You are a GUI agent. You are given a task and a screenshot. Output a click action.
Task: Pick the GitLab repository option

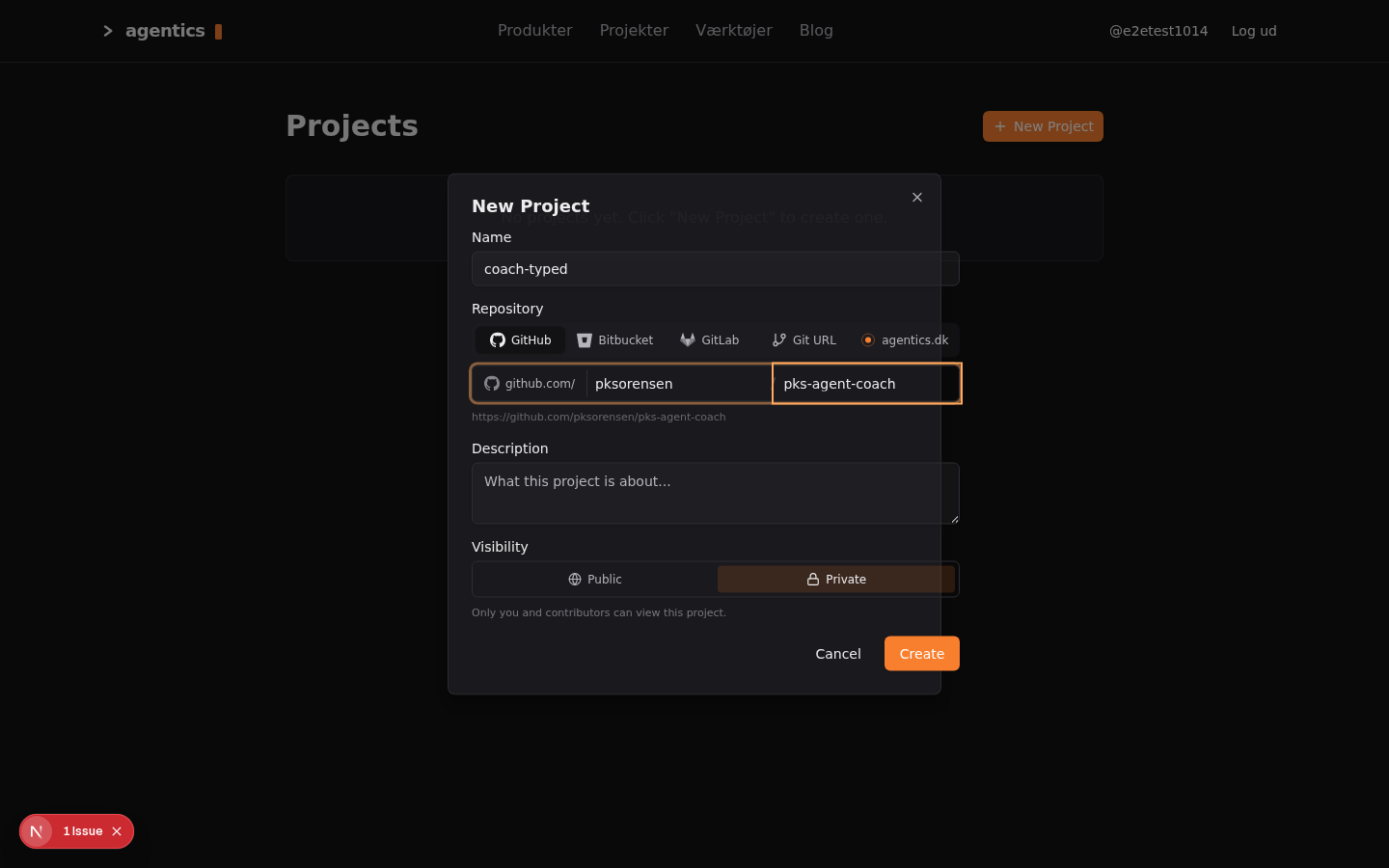pos(709,340)
